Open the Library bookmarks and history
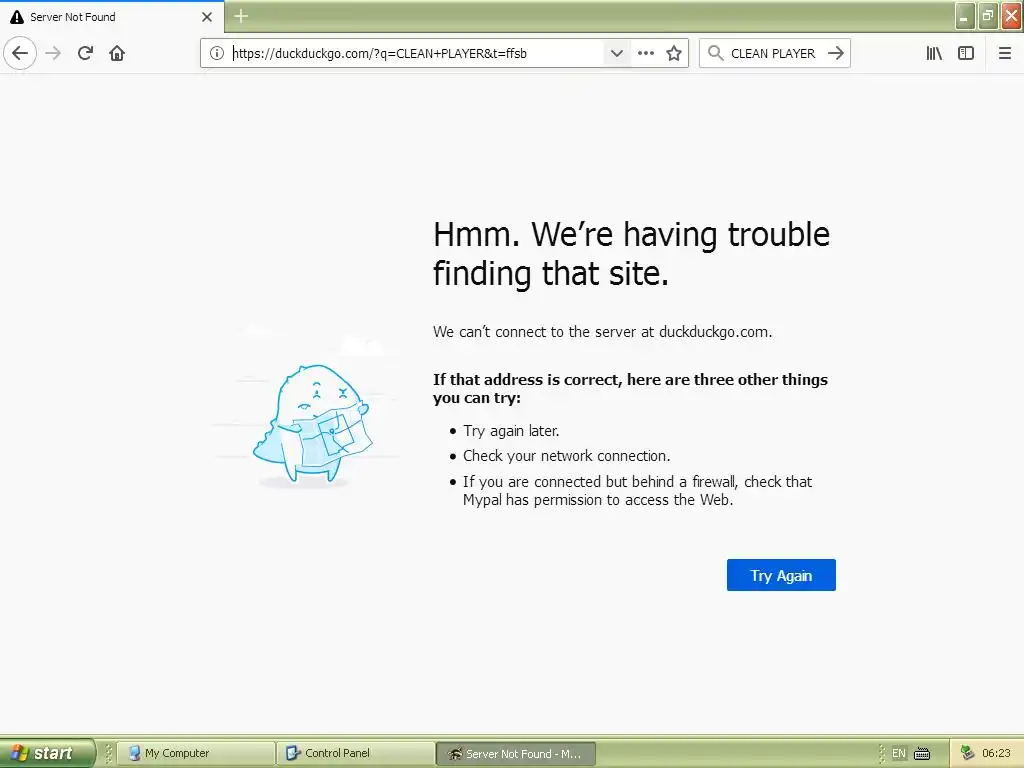 [934, 53]
